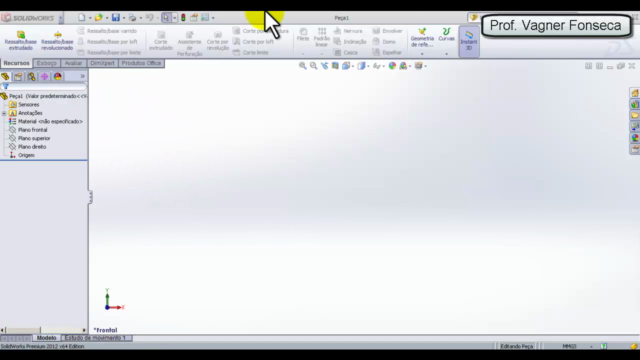Image resolution: width=640 pixels, height=360 pixels.
Task: Click Corte por loft command
Action: pos(253,42)
